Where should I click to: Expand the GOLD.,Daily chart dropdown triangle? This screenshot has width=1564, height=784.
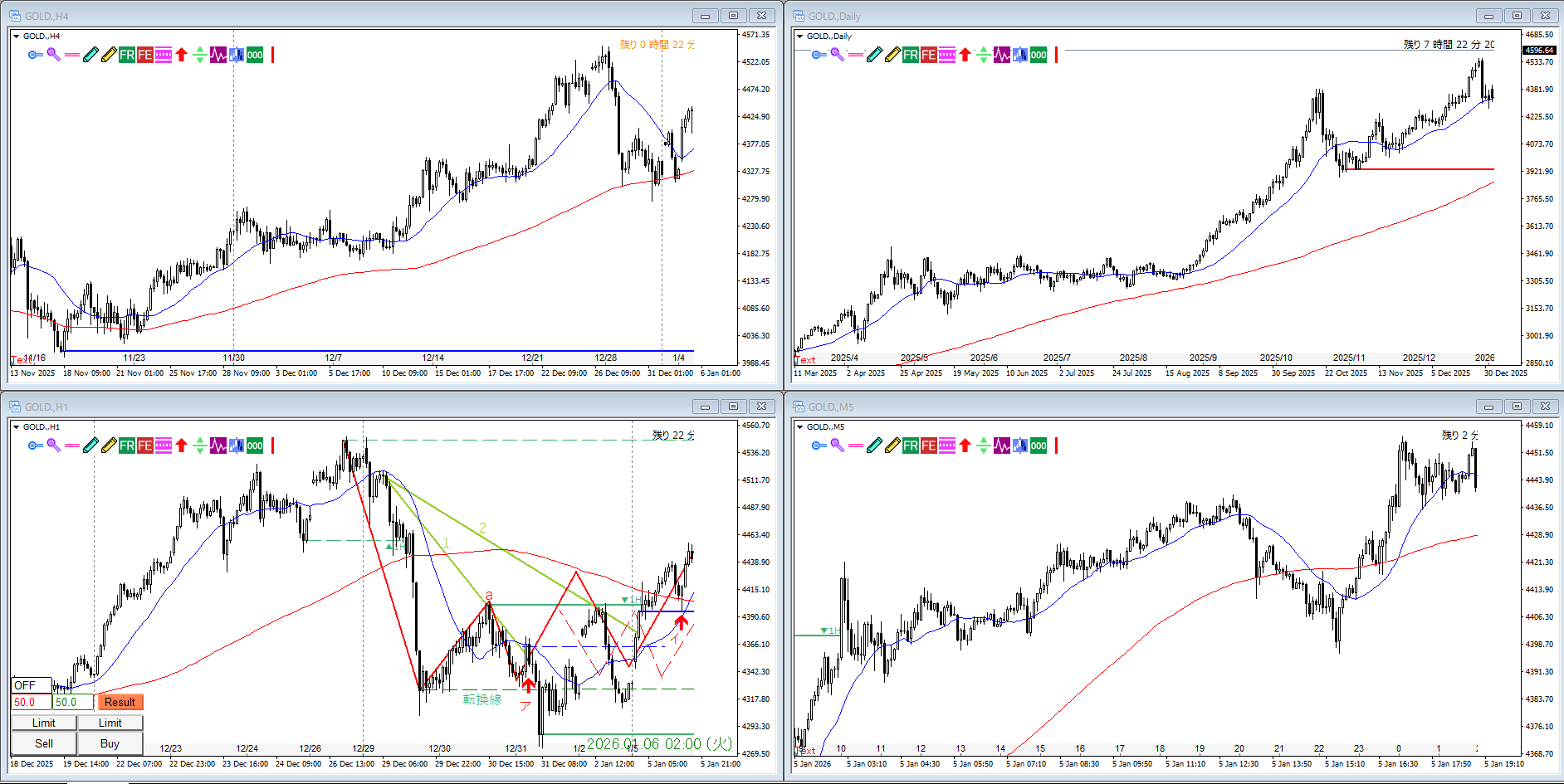click(799, 37)
